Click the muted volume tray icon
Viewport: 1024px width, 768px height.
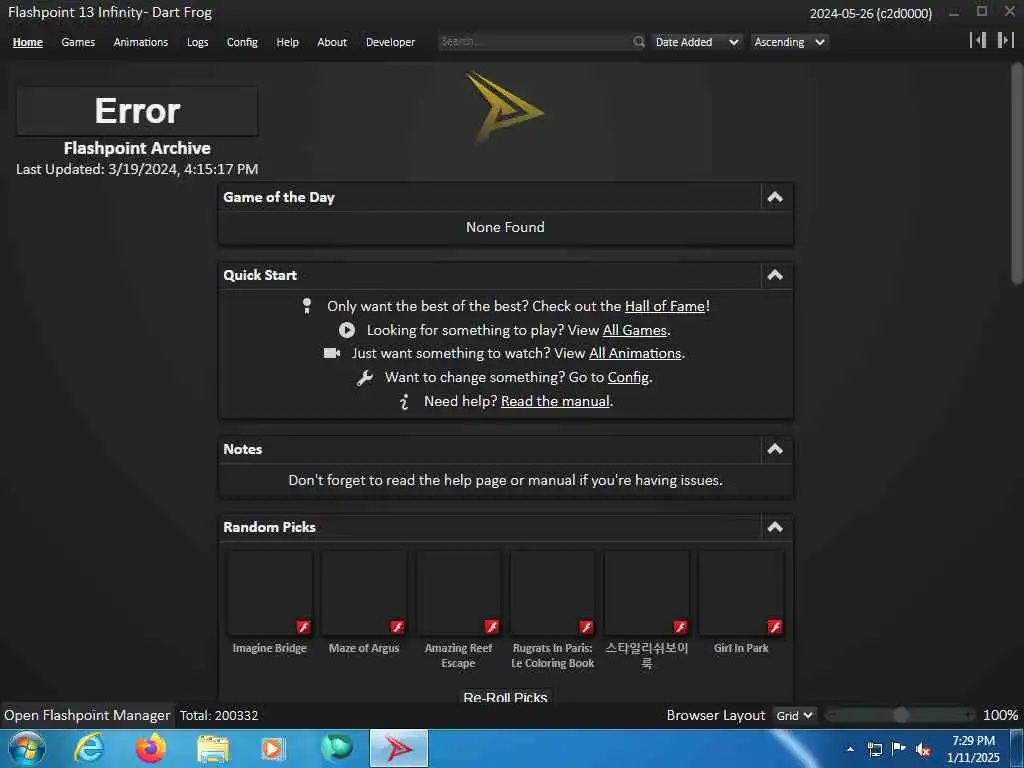click(923, 750)
